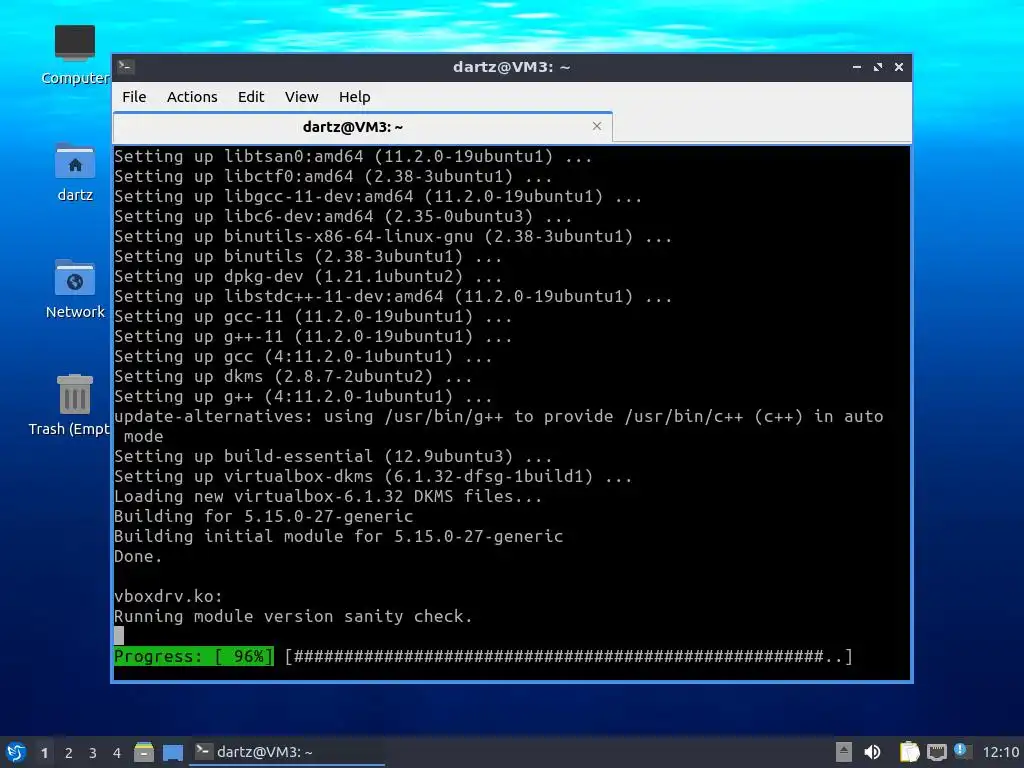Maximize the terminal window
The image size is (1024, 768).
pyautogui.click(x=878, y=67)
